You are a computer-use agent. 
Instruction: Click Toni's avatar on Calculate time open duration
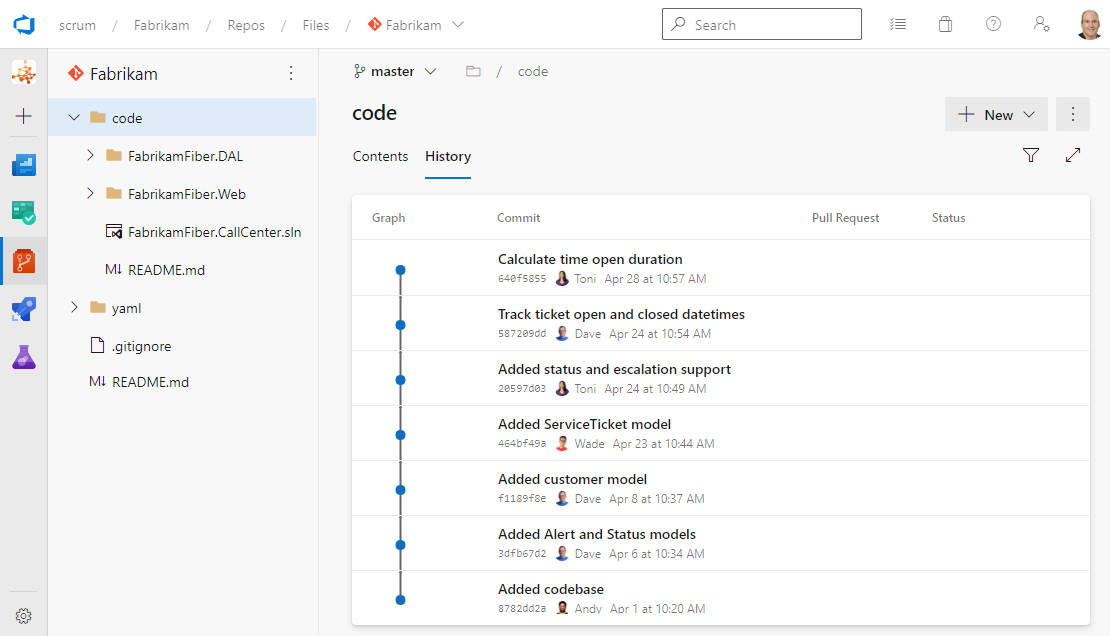(x=562, y=278)
